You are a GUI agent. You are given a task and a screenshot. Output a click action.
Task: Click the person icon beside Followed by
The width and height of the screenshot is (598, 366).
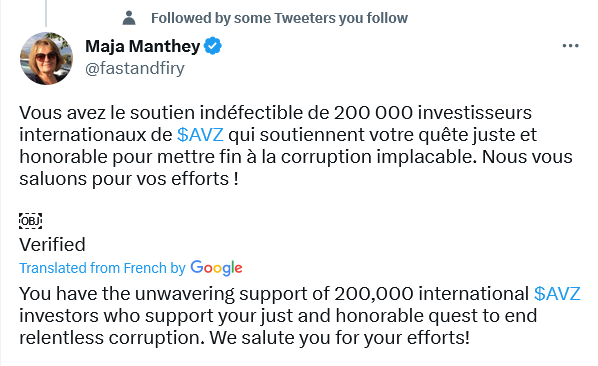click(129, 18)
